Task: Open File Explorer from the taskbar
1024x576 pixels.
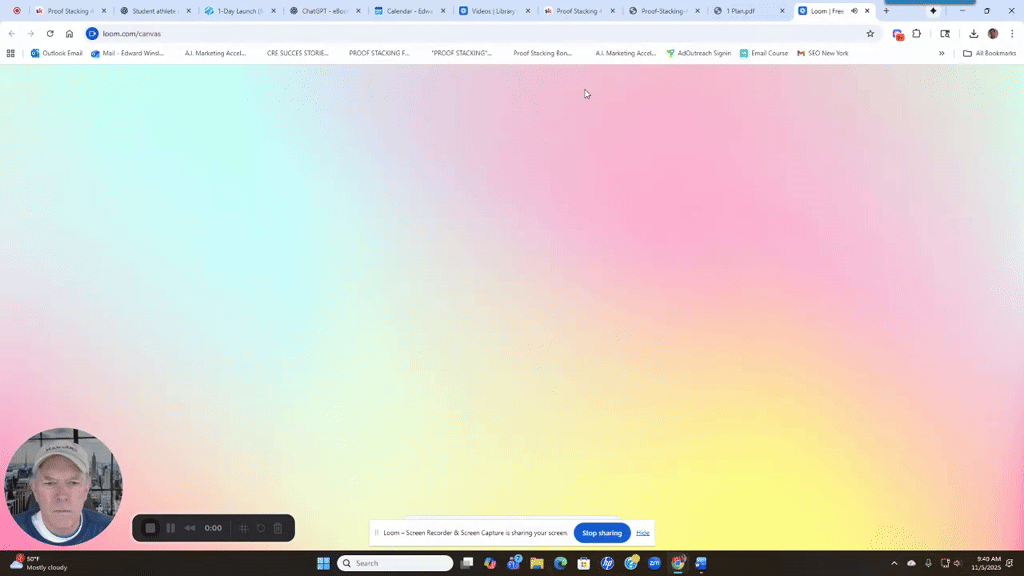Action: [537, 563]
